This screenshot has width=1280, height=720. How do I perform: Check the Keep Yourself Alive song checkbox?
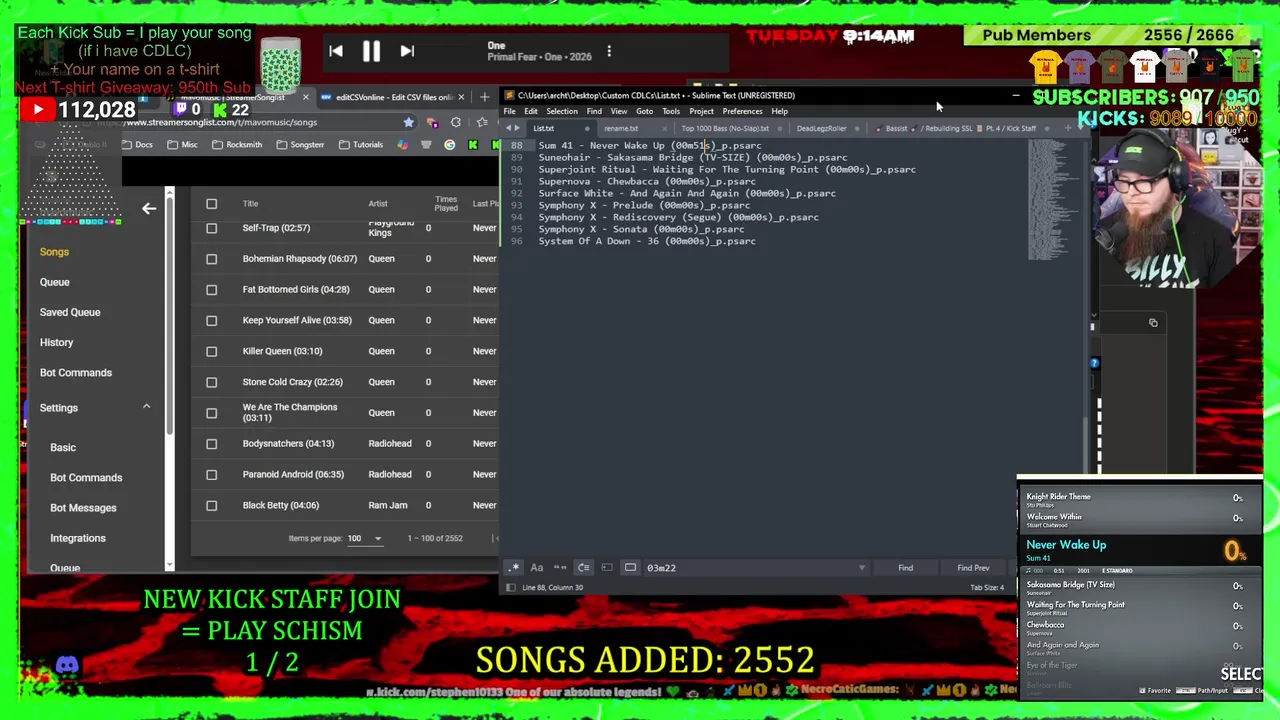[x=211, y=320]
